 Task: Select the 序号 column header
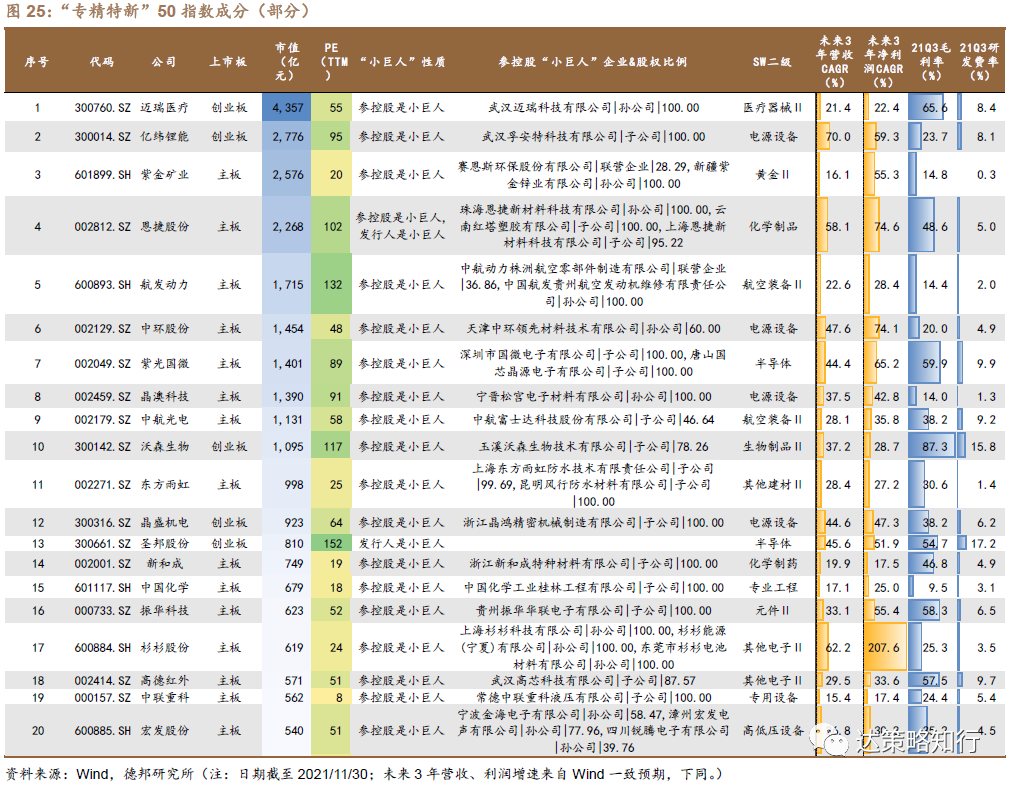37,62
